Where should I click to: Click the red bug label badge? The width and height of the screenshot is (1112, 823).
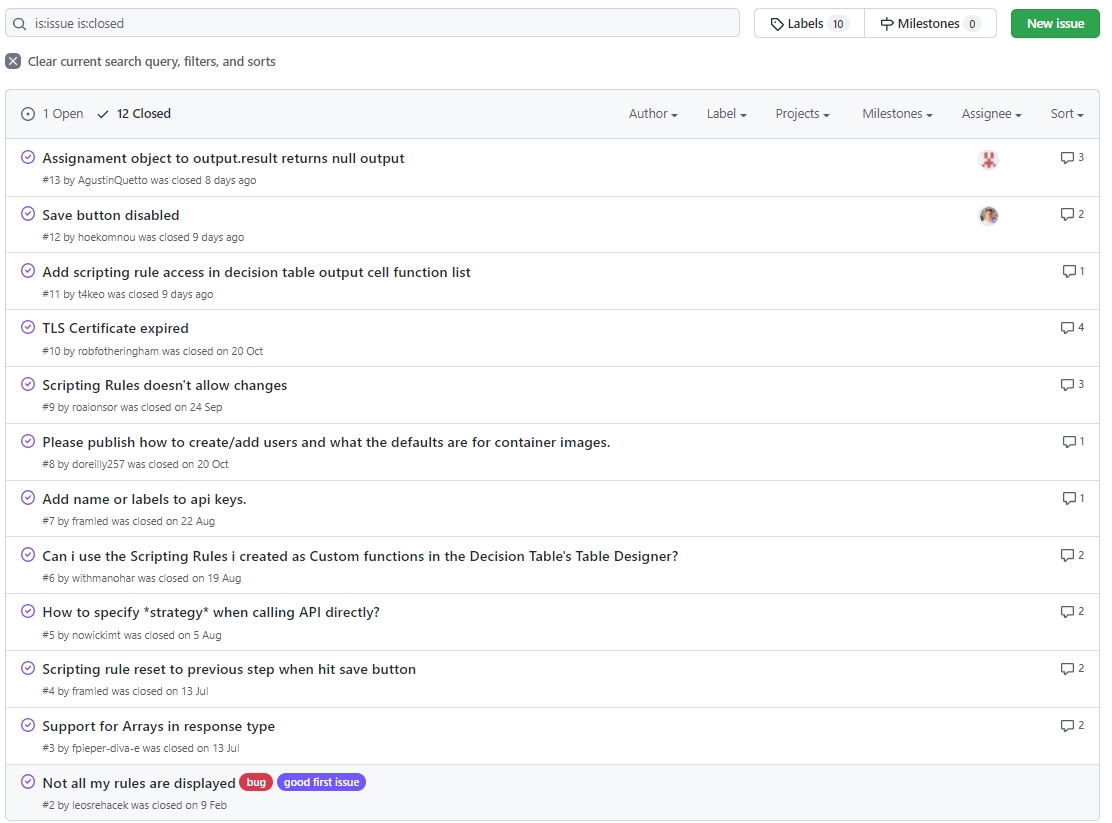[x=256, y=782]
